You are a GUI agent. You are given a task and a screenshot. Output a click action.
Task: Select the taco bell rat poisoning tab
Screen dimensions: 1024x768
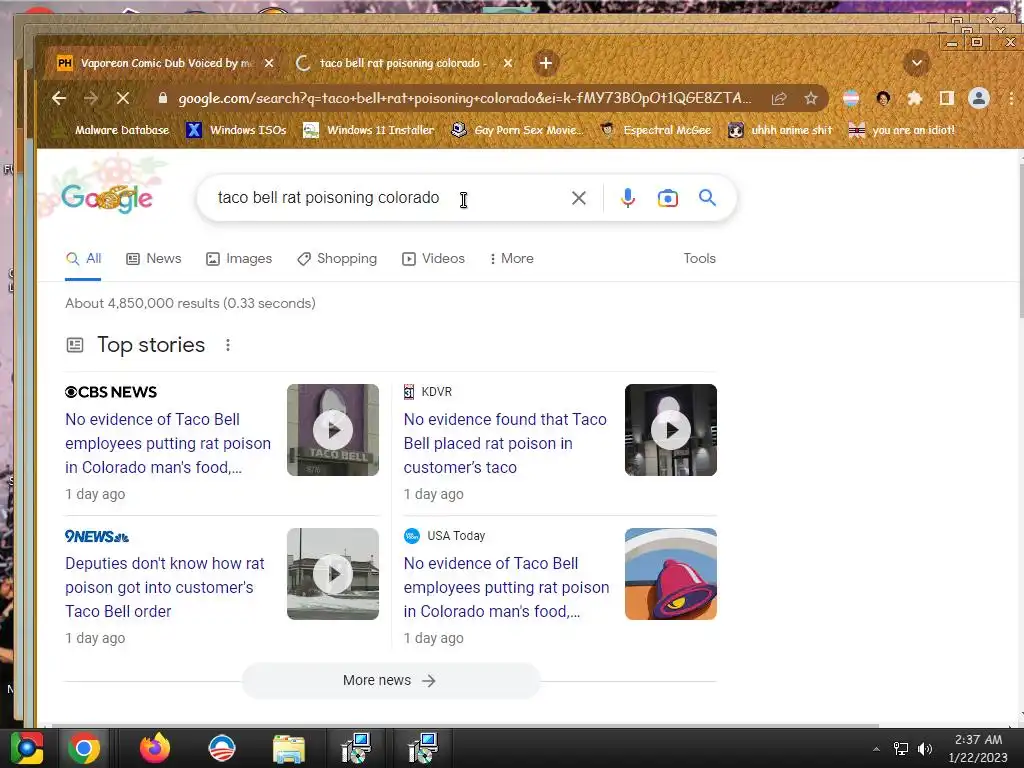point(403,63)
